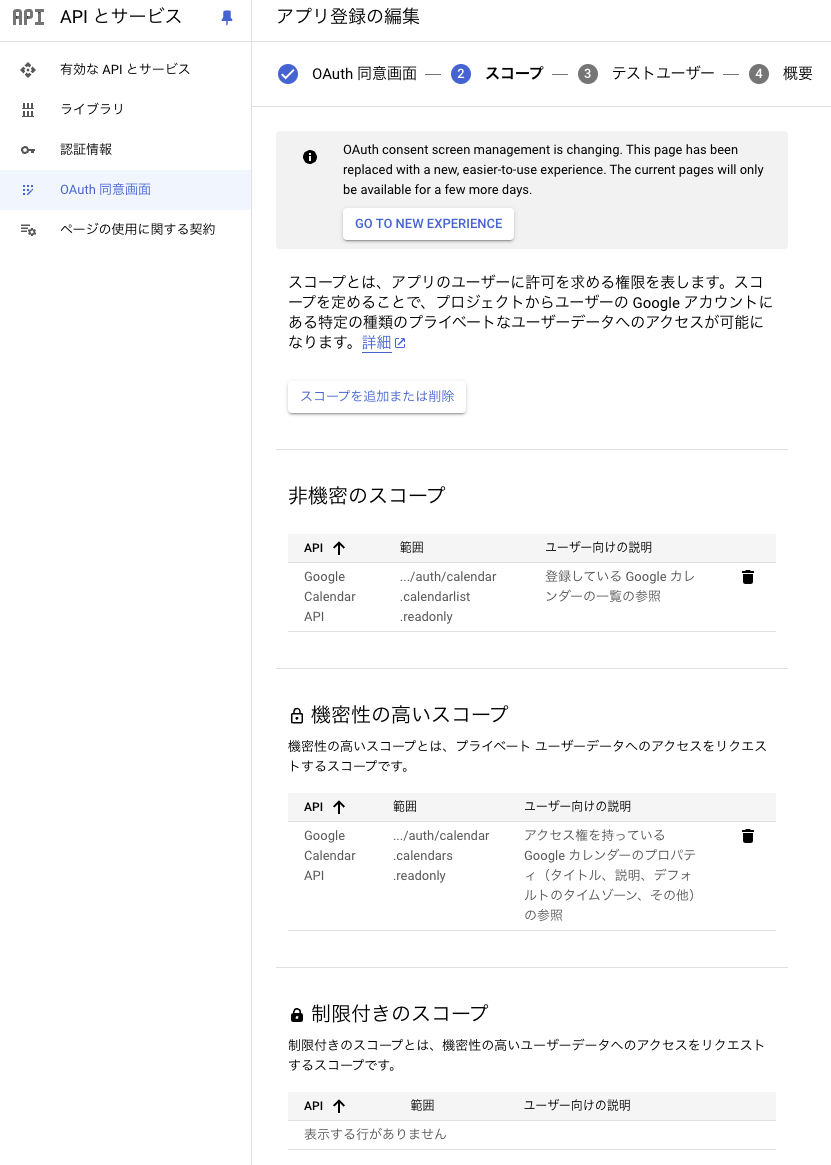Click the API logo icon
The image size is (831, 1165).
(x=28, y=16)
